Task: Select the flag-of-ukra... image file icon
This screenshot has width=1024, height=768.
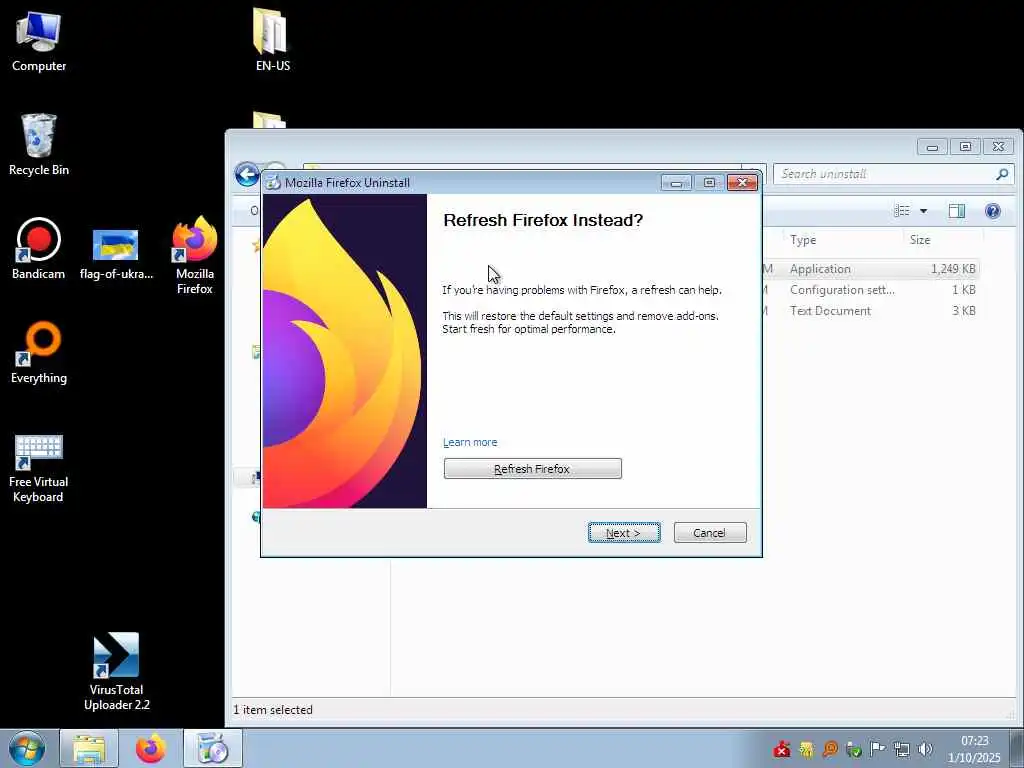Action: click(x=116, y=254)
